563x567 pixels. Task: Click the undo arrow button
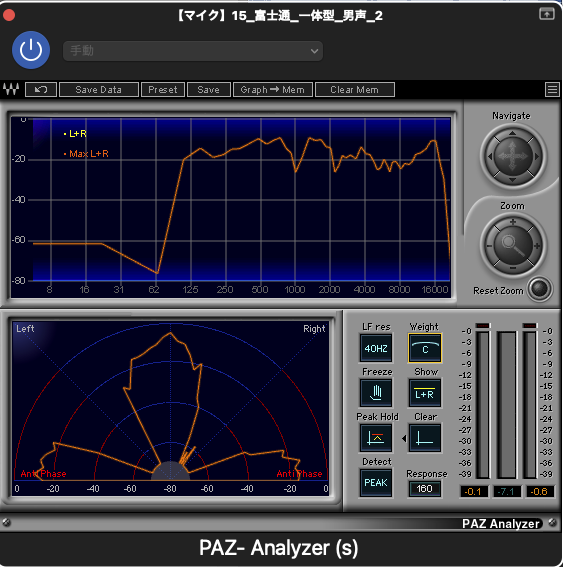pyautogui.click(x=41, y=90)
